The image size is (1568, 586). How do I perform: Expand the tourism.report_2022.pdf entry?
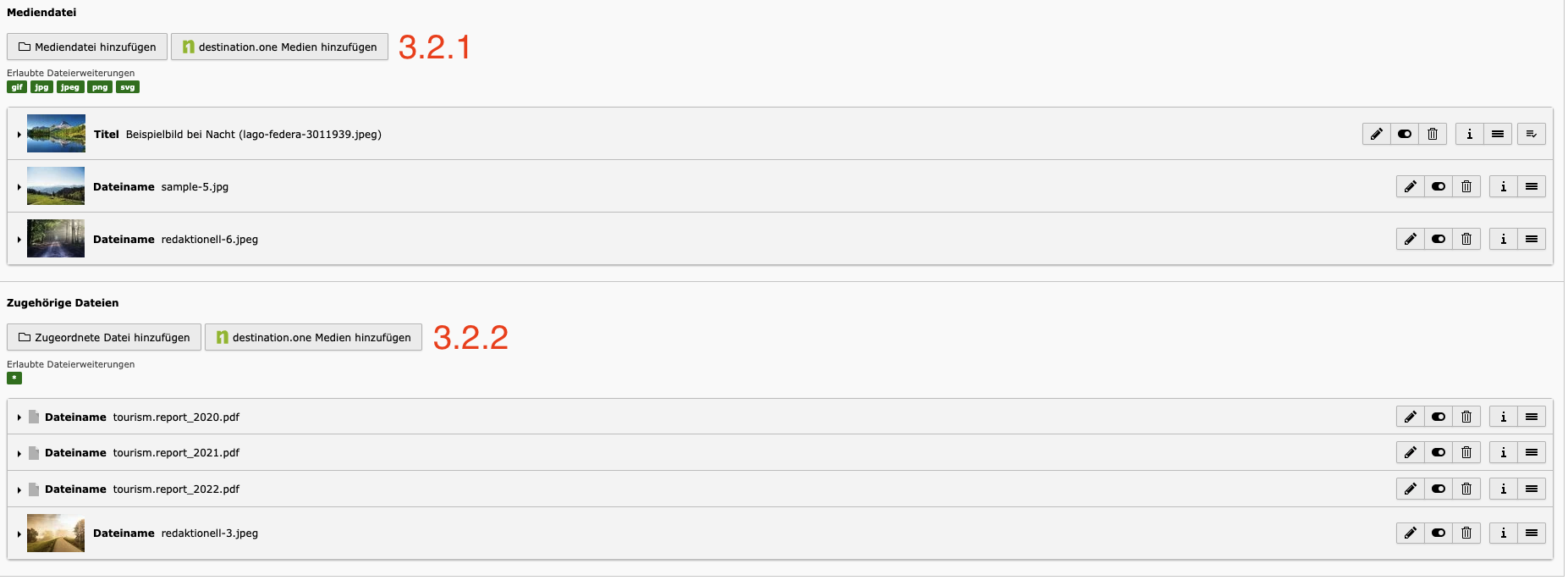tap(19, 489)
